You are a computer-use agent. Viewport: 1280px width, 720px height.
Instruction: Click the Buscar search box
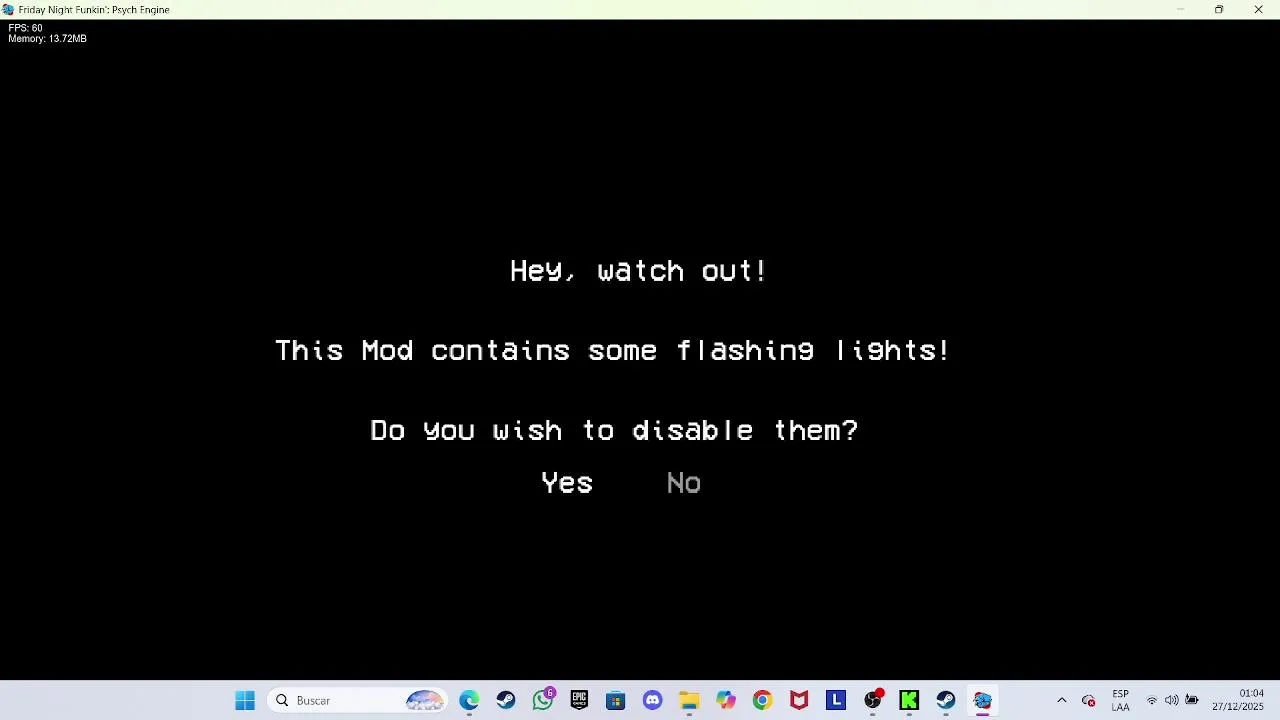(x=357, y=701)
